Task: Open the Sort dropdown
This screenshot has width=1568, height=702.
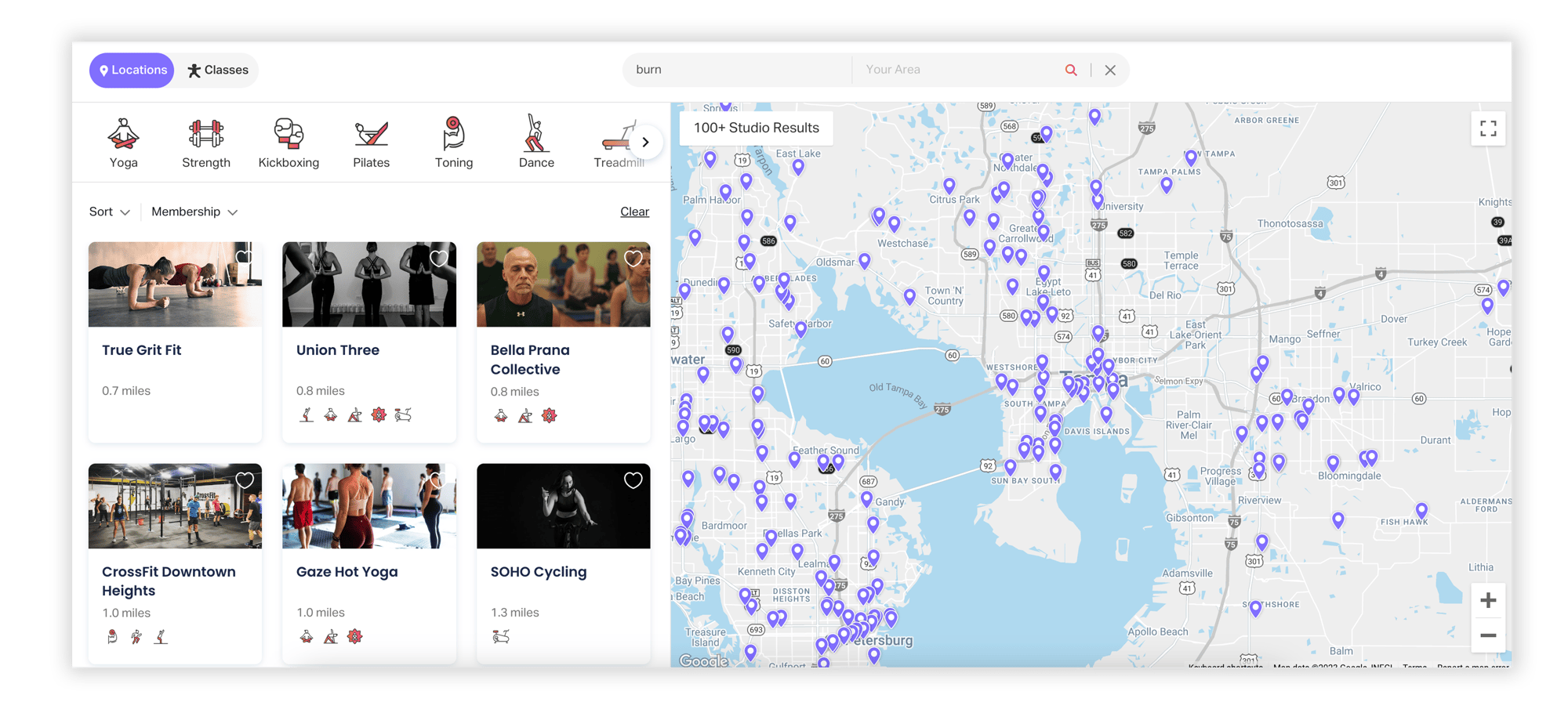Action: point(109,212)
